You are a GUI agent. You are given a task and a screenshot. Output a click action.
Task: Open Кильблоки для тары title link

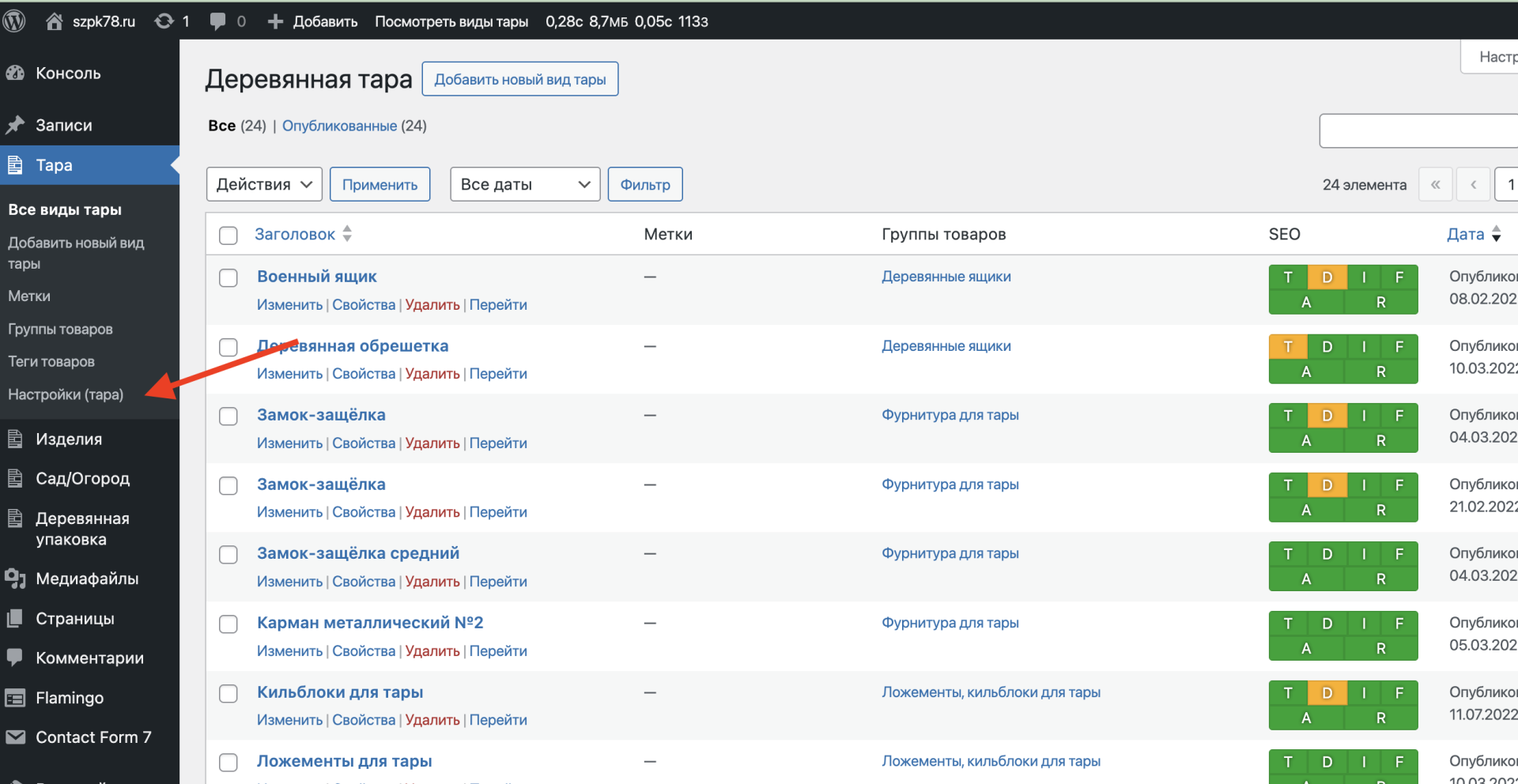(x=340, y=692)
